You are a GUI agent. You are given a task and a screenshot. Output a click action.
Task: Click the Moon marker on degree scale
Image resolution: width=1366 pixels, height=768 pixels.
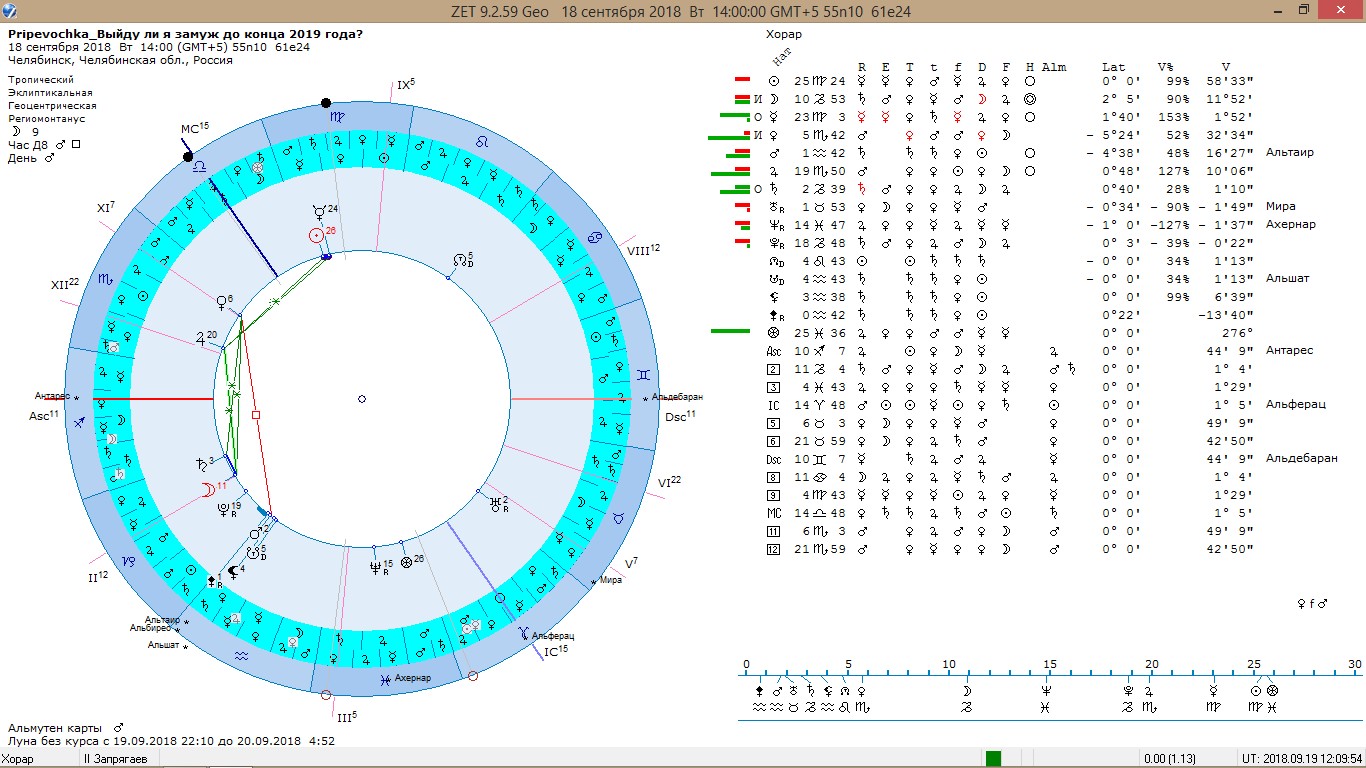click(x=966, y=690)
